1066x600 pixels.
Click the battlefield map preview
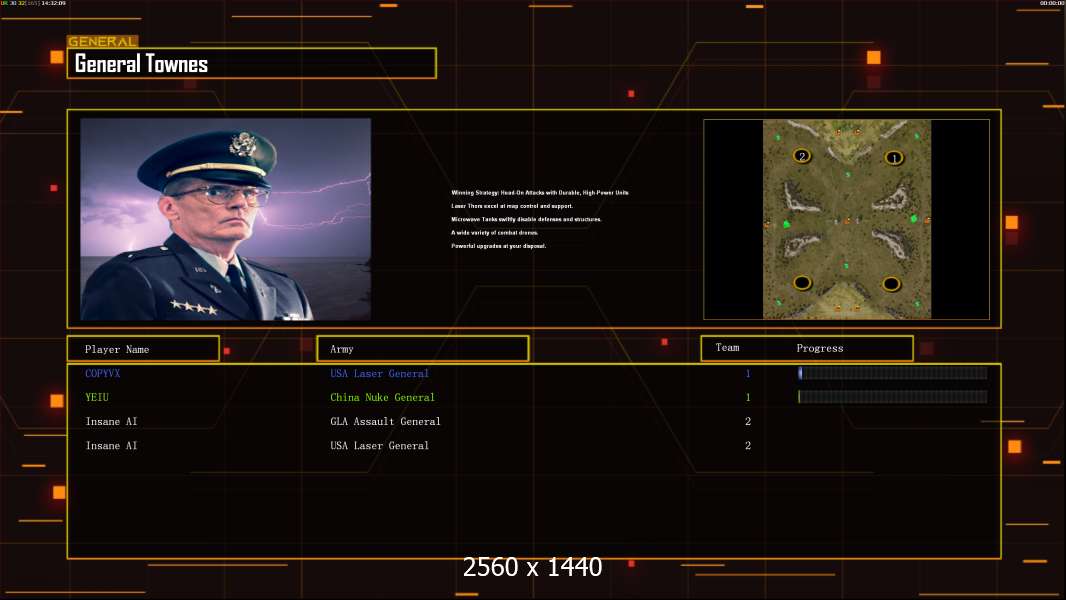[846, 219]
